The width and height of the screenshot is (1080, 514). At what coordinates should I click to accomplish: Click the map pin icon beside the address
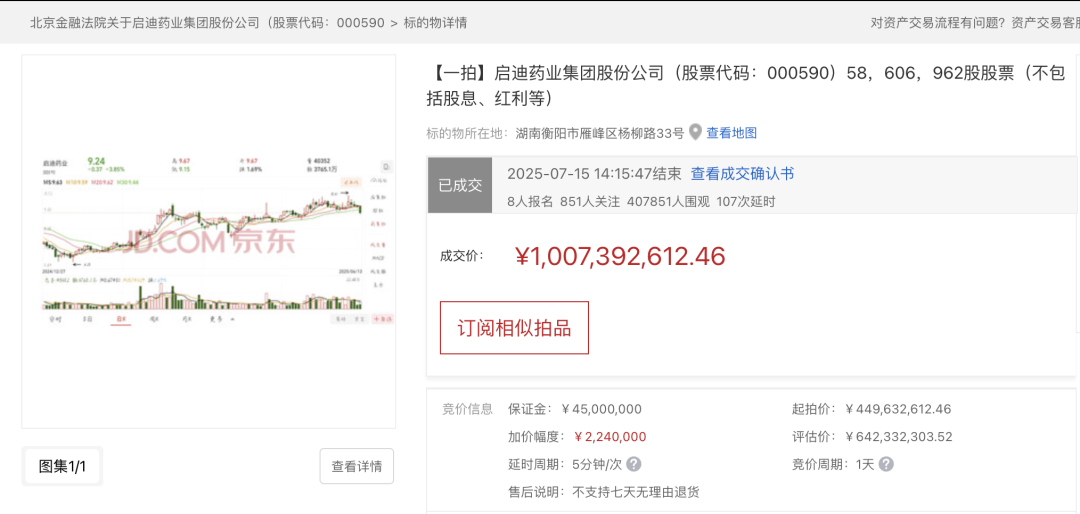[696, 132]
